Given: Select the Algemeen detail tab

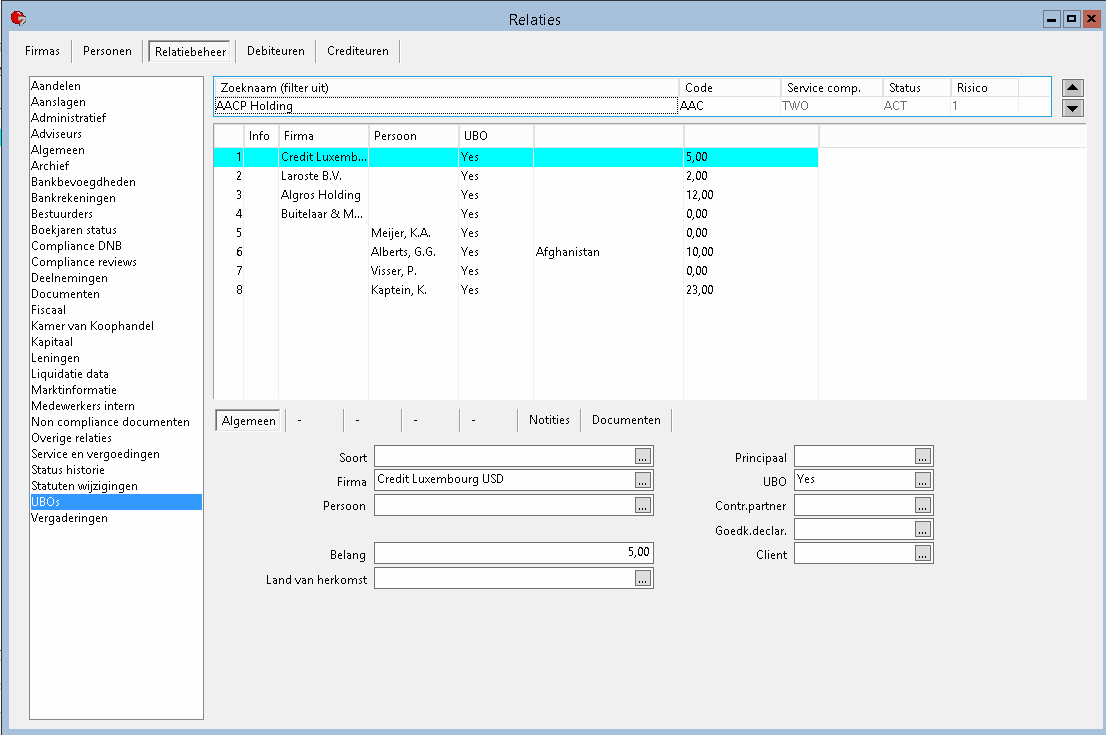Looking at the screenshot, I should click(x=248, y=420).
